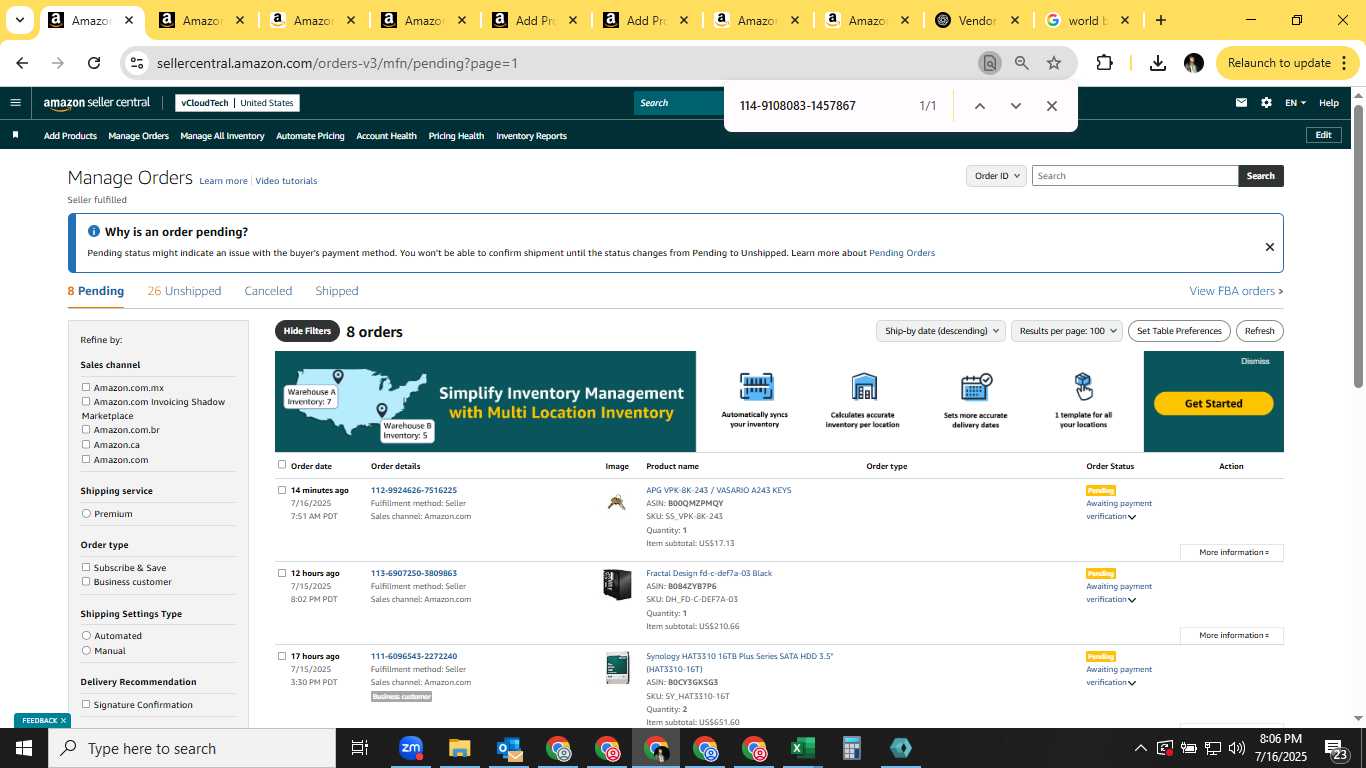Go to next find-in-page match
This screenshot has width=1366, height=768.
click(x=1016, y=106)
